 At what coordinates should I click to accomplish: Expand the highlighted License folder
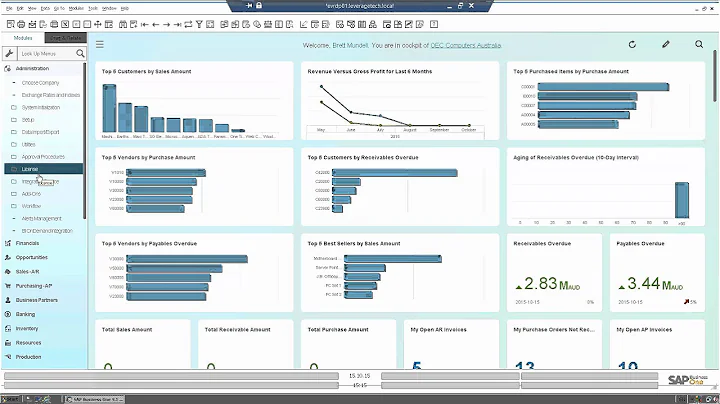[44, 169]
